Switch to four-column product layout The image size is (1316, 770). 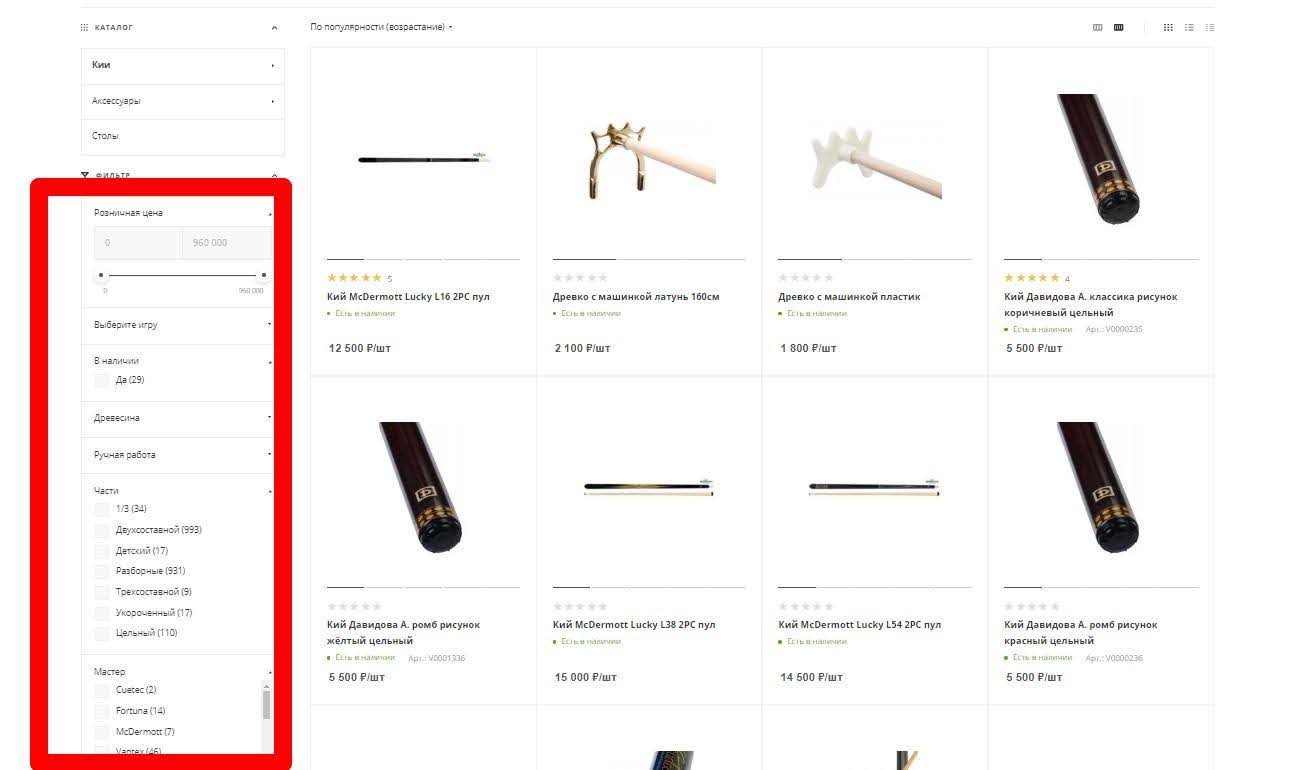(1118, 27)
